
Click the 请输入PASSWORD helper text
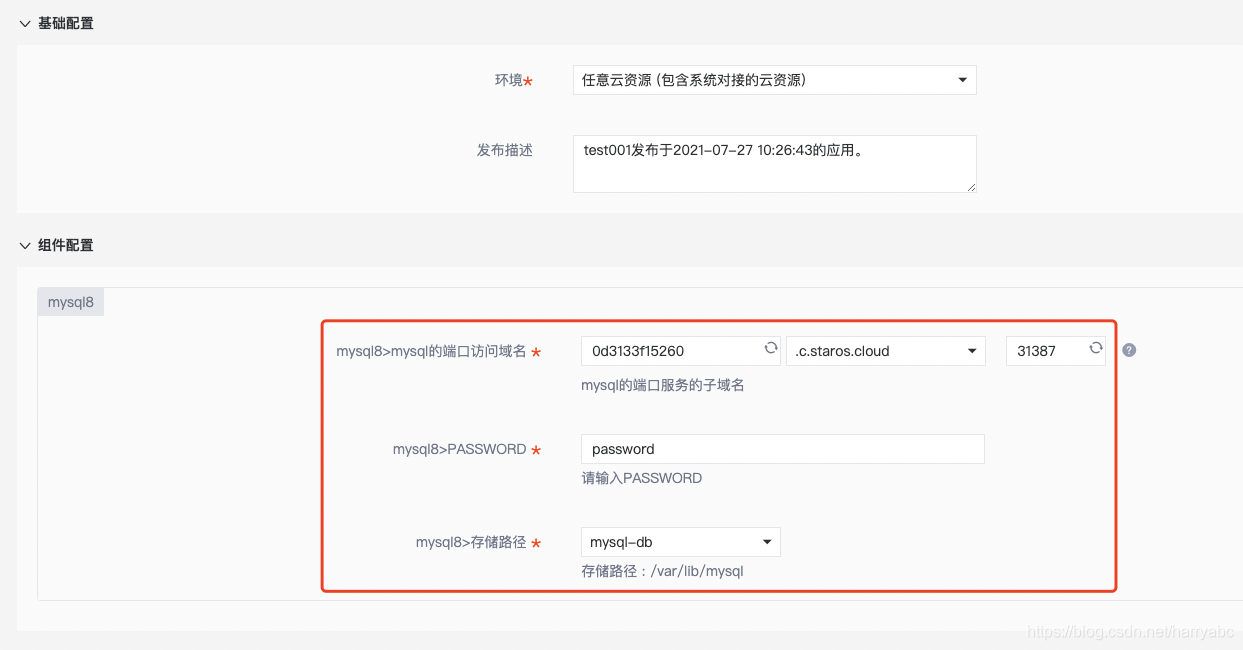coord(641,478)
